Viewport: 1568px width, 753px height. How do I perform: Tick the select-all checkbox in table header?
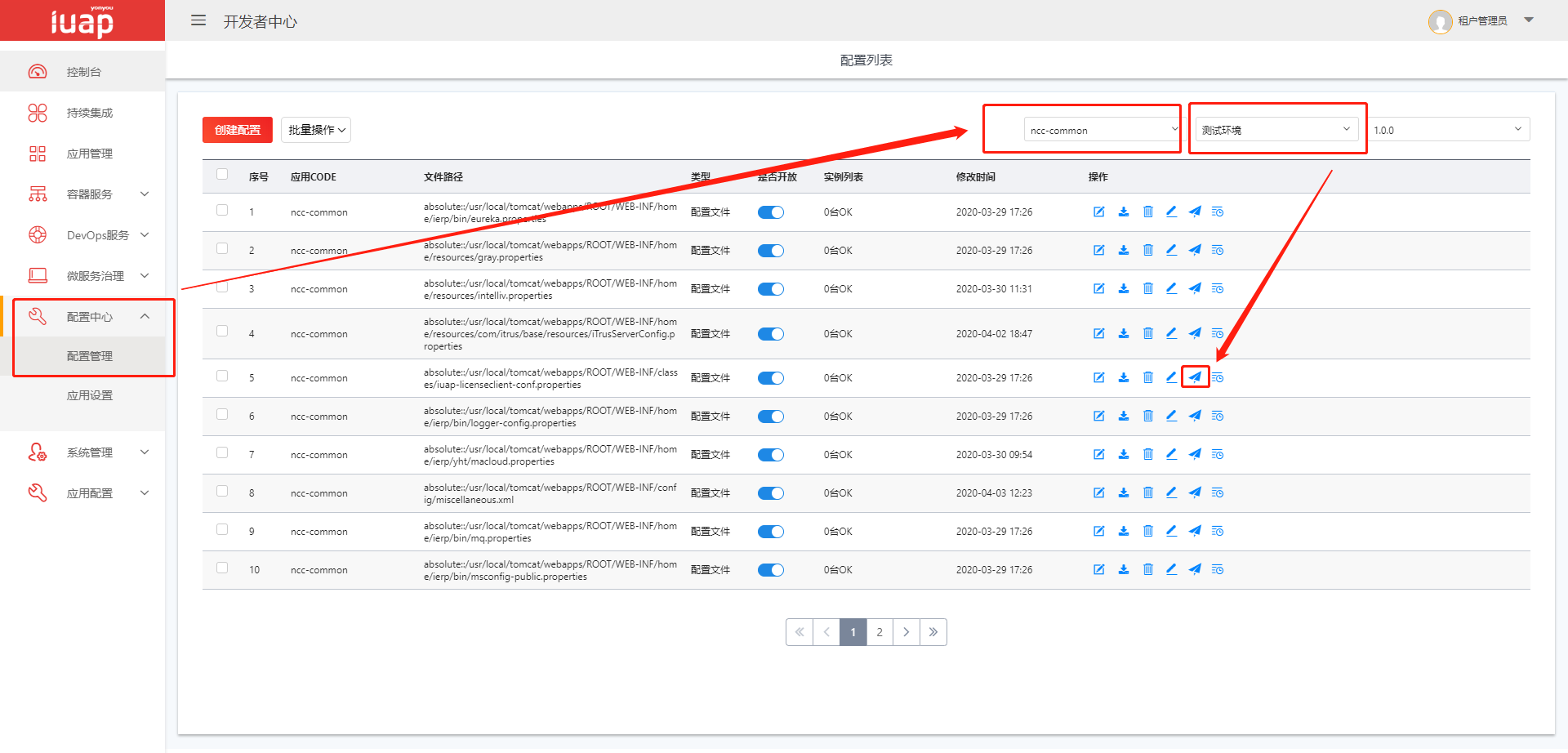[222, 174]
